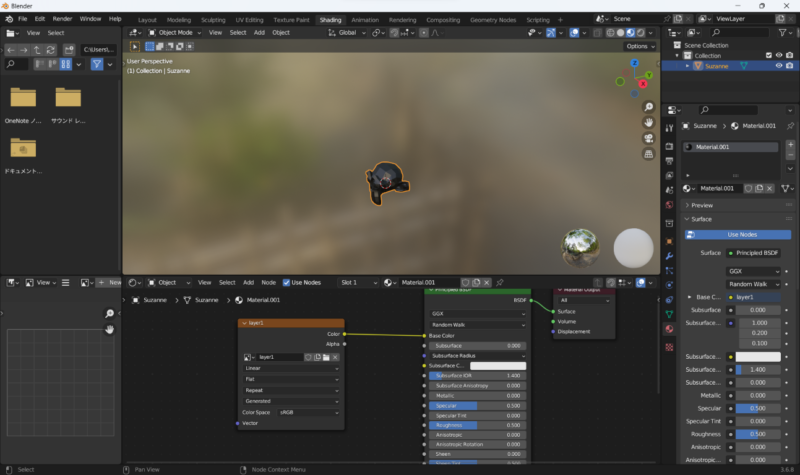Image resolution: width=800 pixels, height=475 pixels.
Task: Open the Object Data properties tab
Action: tap(669, 314)
